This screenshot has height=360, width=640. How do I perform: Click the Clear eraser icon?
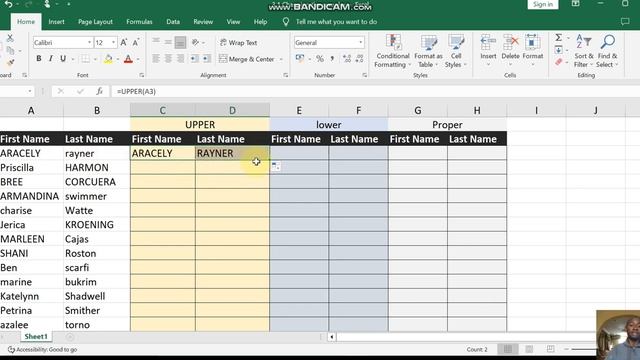tap(558, 62)
